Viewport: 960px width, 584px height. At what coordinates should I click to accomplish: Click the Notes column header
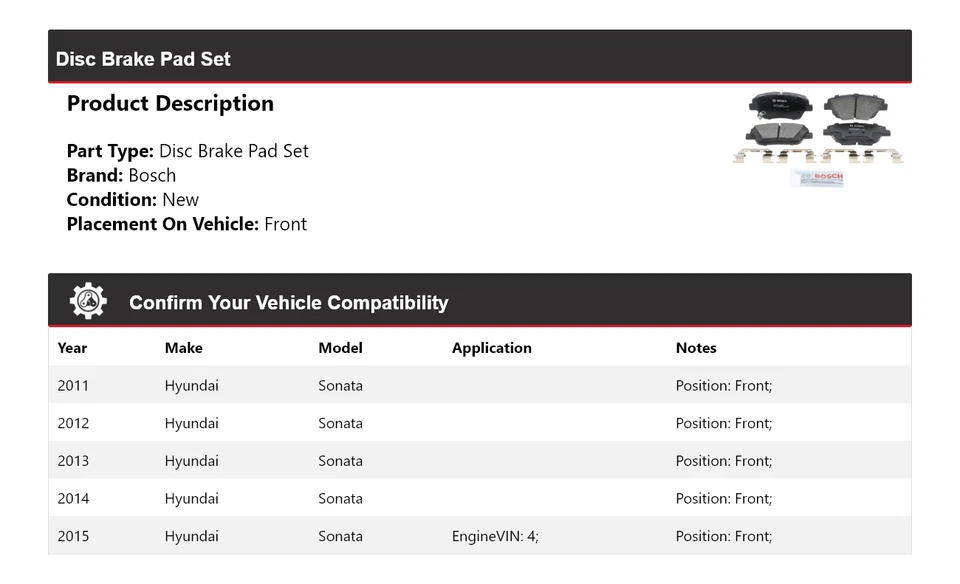pyautogui.click(x=696, y=348)
